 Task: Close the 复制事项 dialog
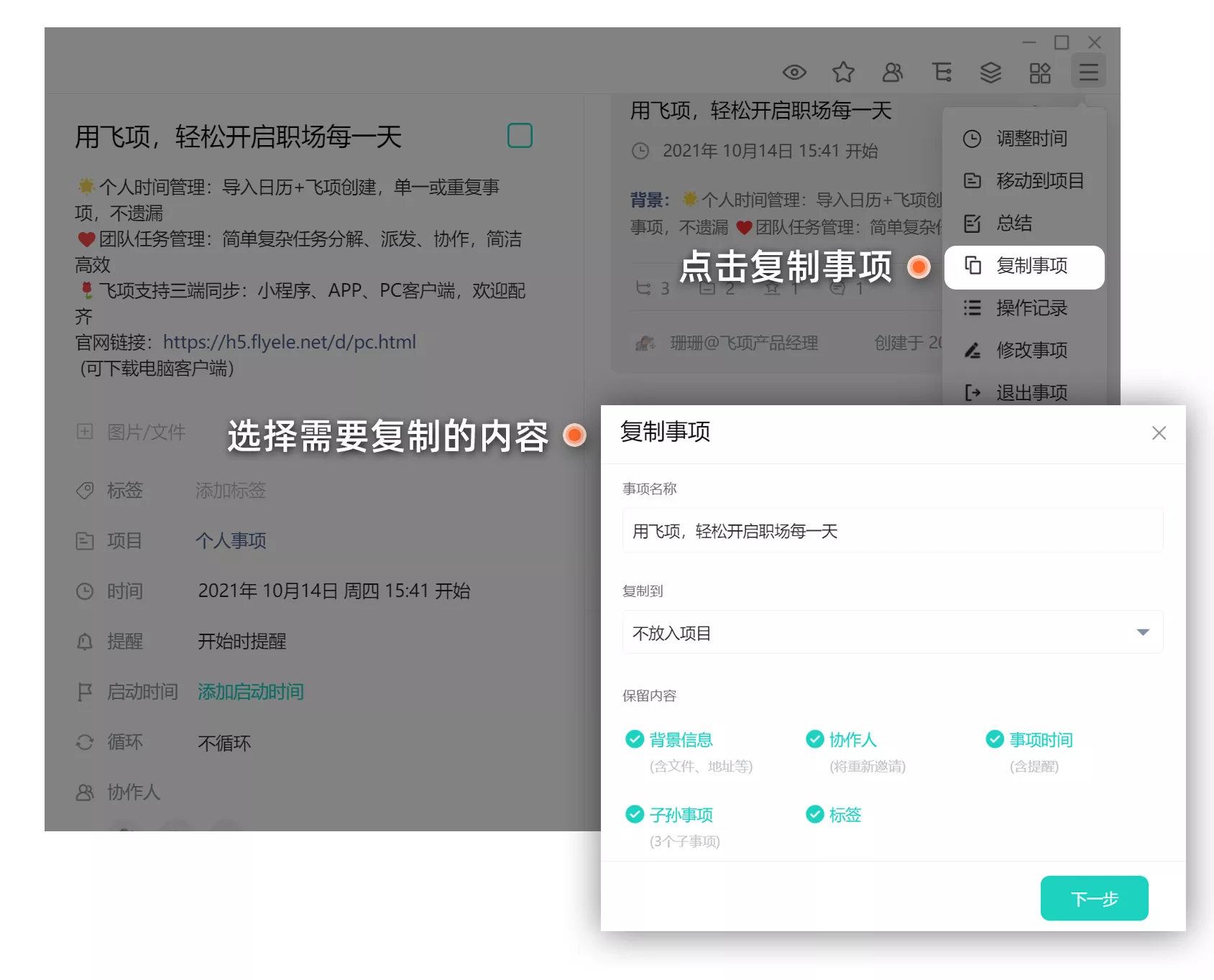coord(1158,433)
